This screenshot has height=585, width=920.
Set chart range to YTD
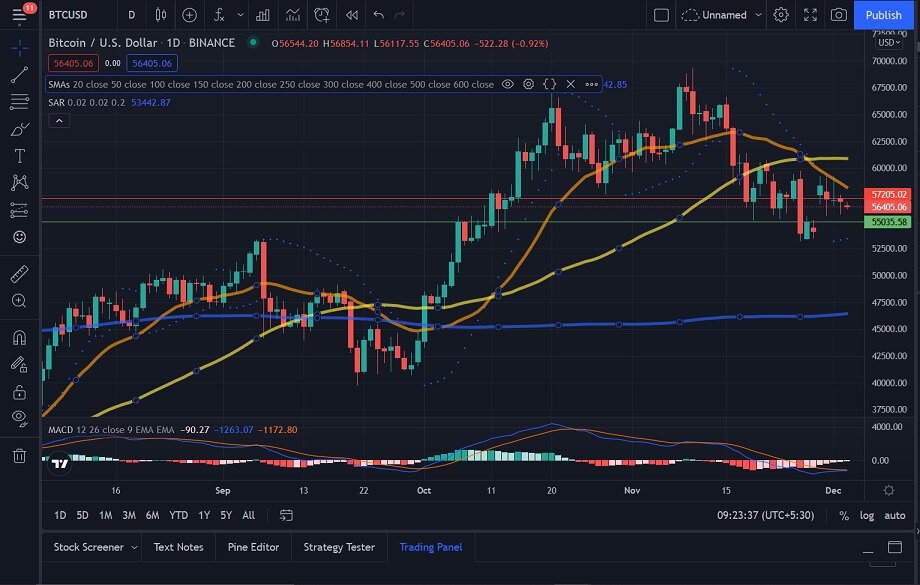(x=178, y=515)
